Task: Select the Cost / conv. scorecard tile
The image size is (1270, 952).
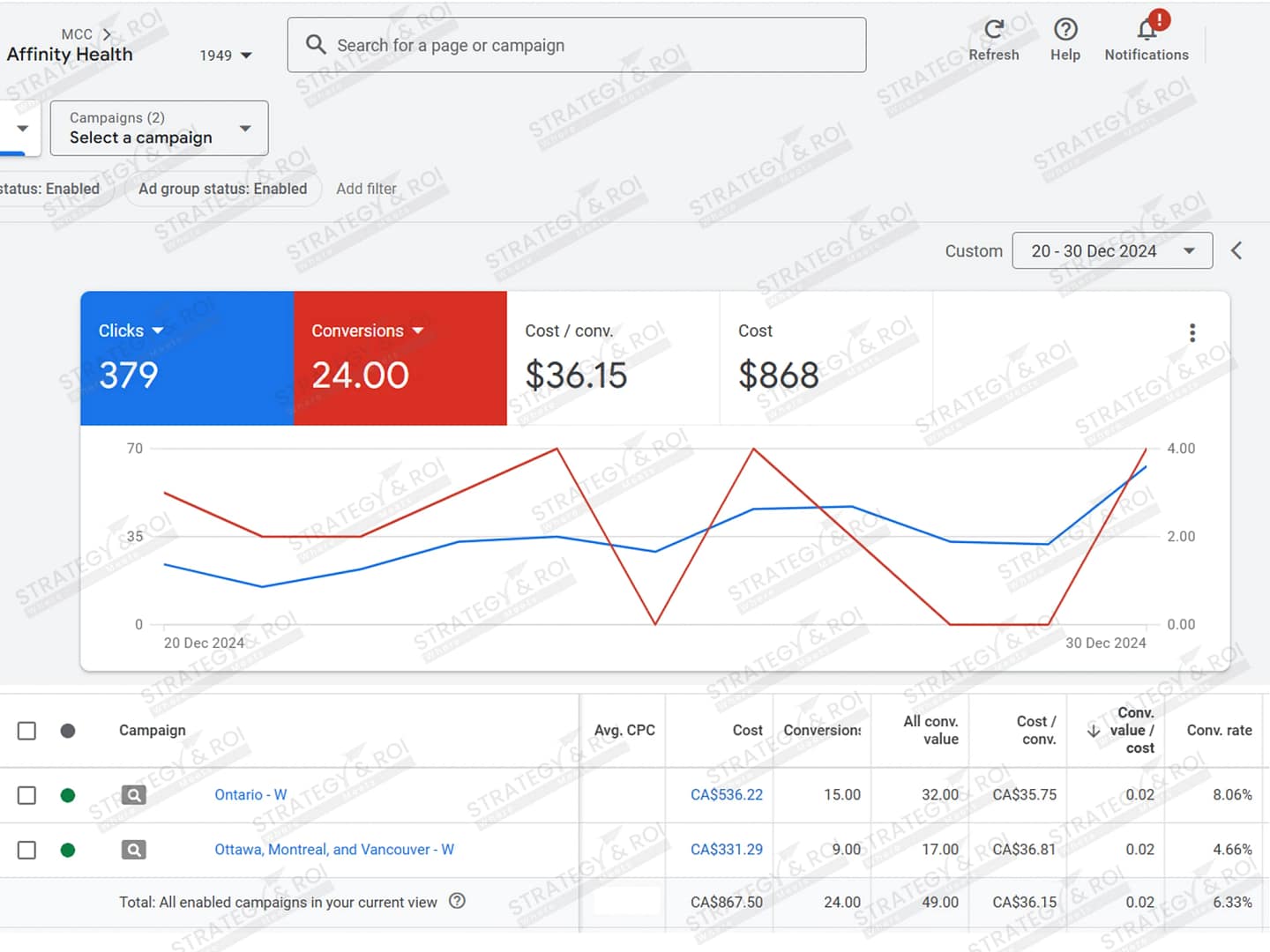Action: pyautogui.click(x=613, y=359)
